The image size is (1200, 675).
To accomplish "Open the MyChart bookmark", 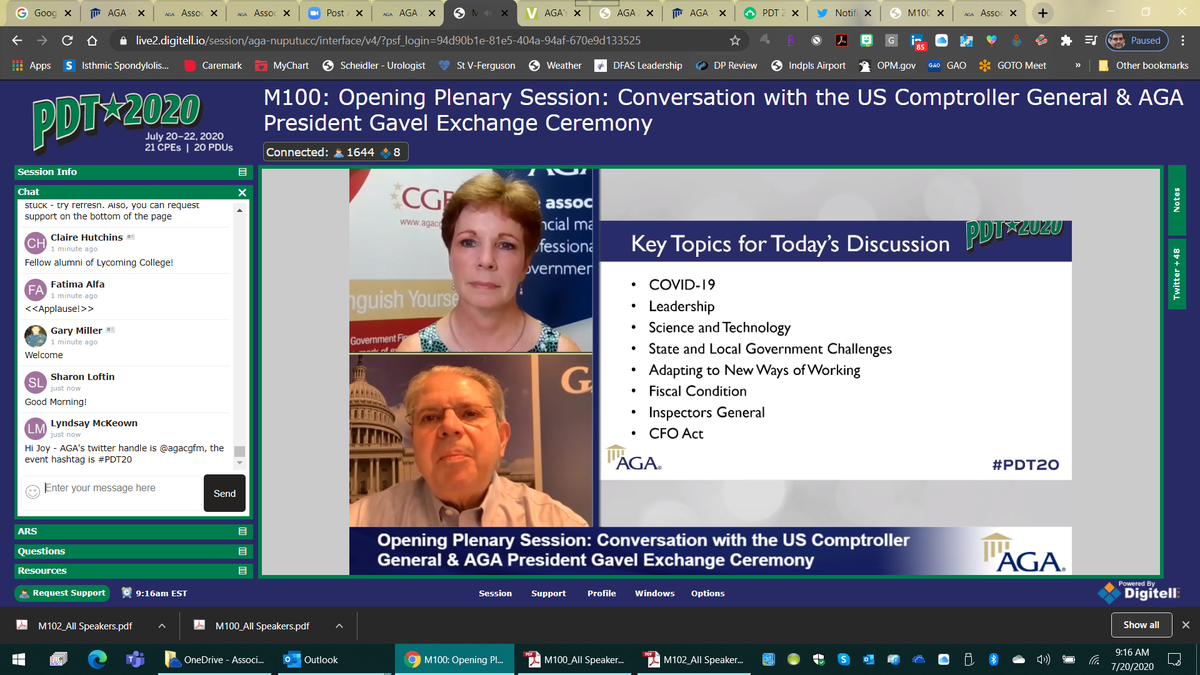I will tap(283, 65).
